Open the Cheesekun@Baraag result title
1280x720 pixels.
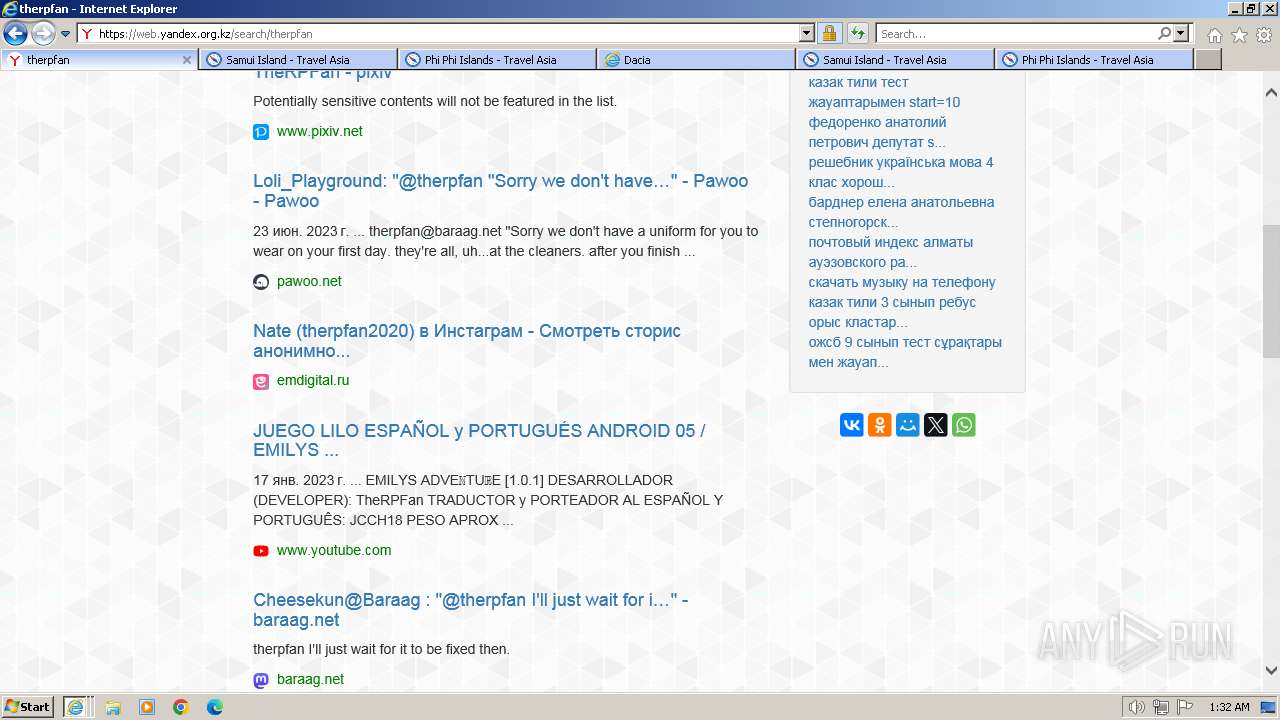[470, 610]
